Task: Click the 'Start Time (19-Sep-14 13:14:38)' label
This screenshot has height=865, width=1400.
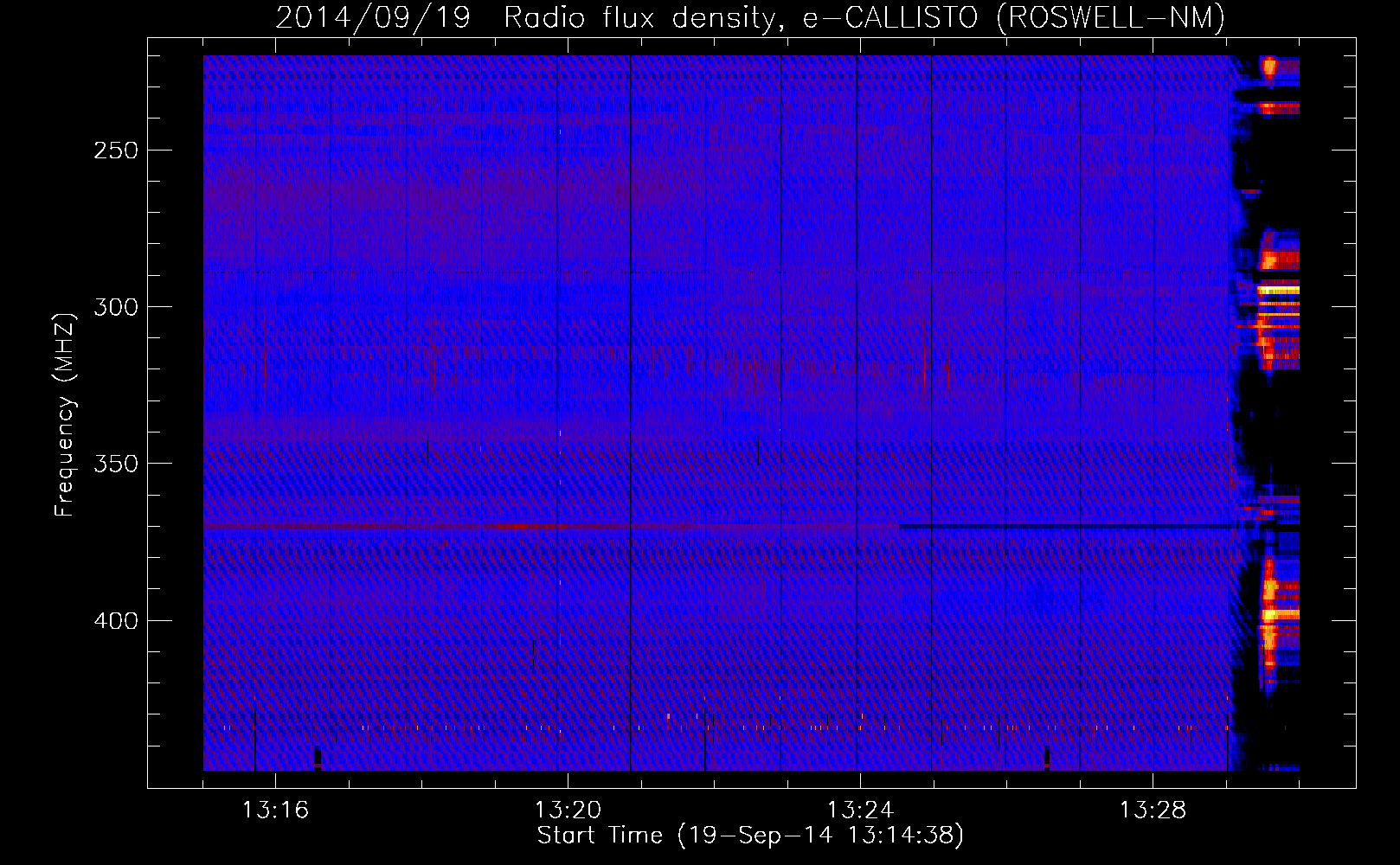Action: coord(750,836)
